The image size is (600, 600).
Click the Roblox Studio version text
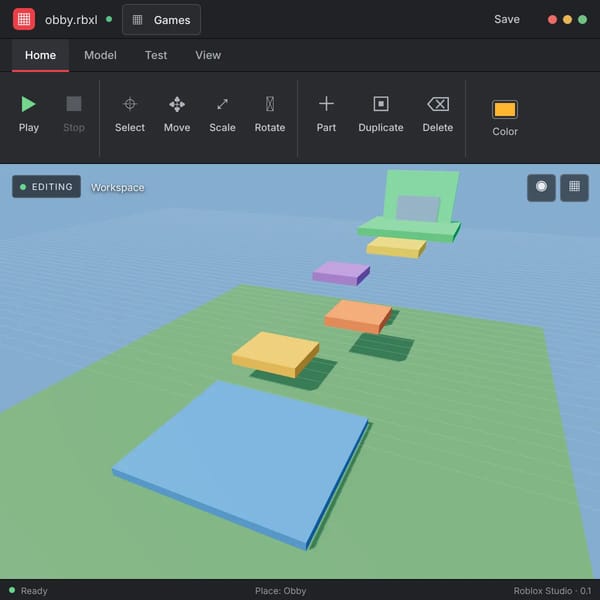click(x=552, y=591)
